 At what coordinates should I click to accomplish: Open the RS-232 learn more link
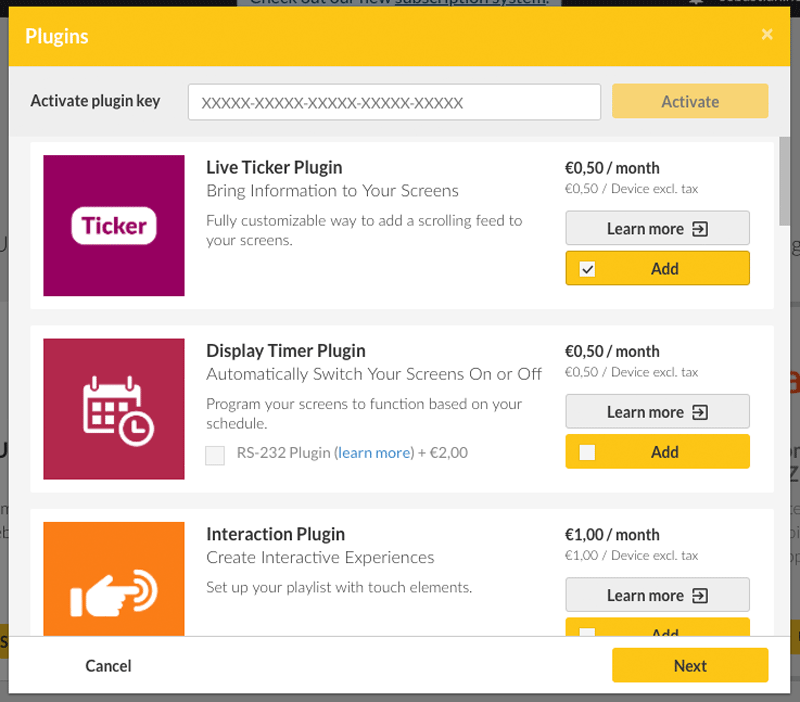point(374,453)
